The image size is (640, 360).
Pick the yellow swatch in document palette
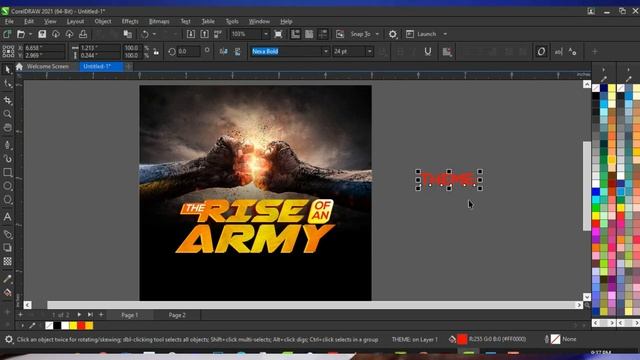(x=73, y=325)
